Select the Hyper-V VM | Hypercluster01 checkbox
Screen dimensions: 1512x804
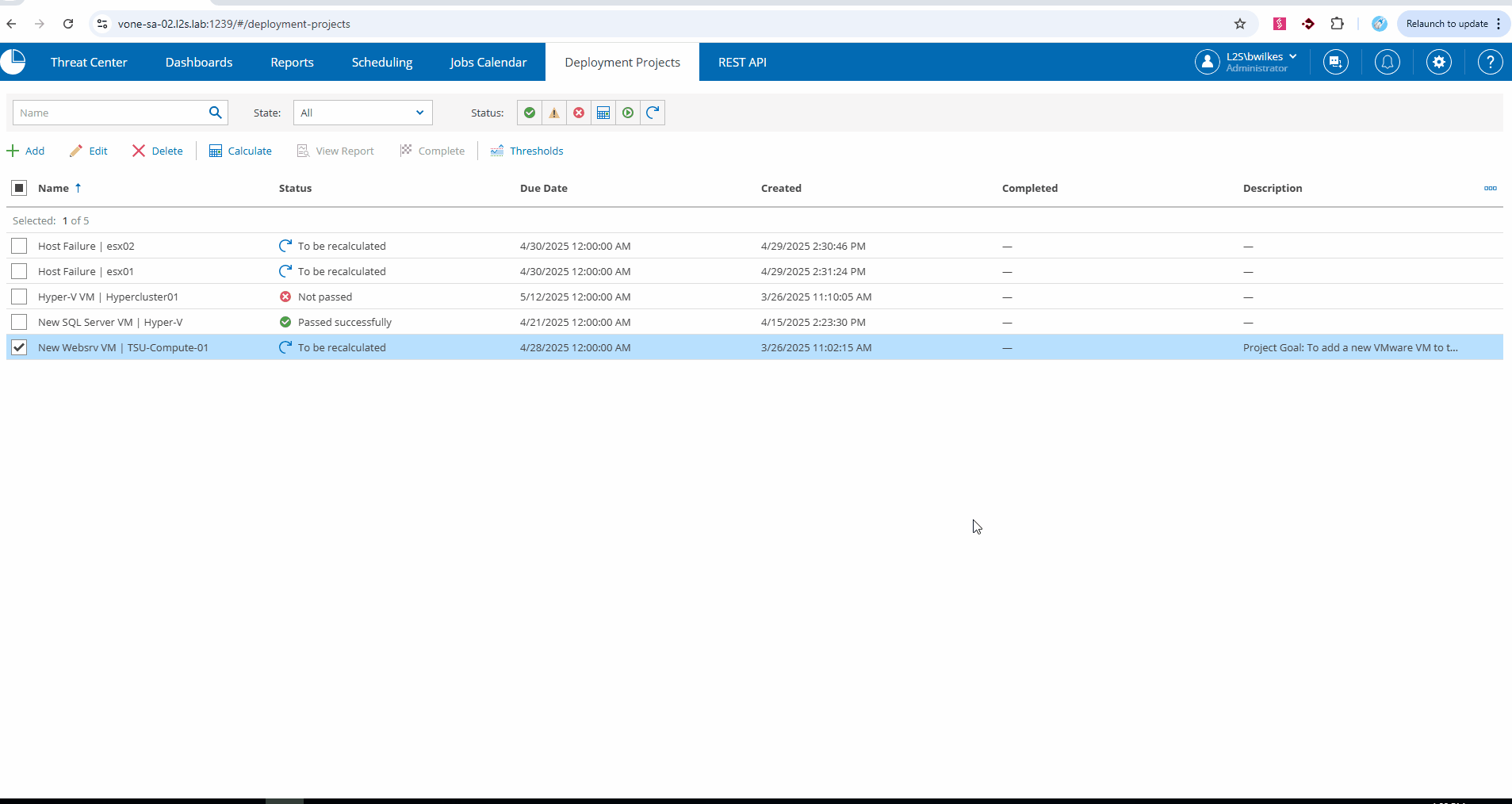click(19, 297)
